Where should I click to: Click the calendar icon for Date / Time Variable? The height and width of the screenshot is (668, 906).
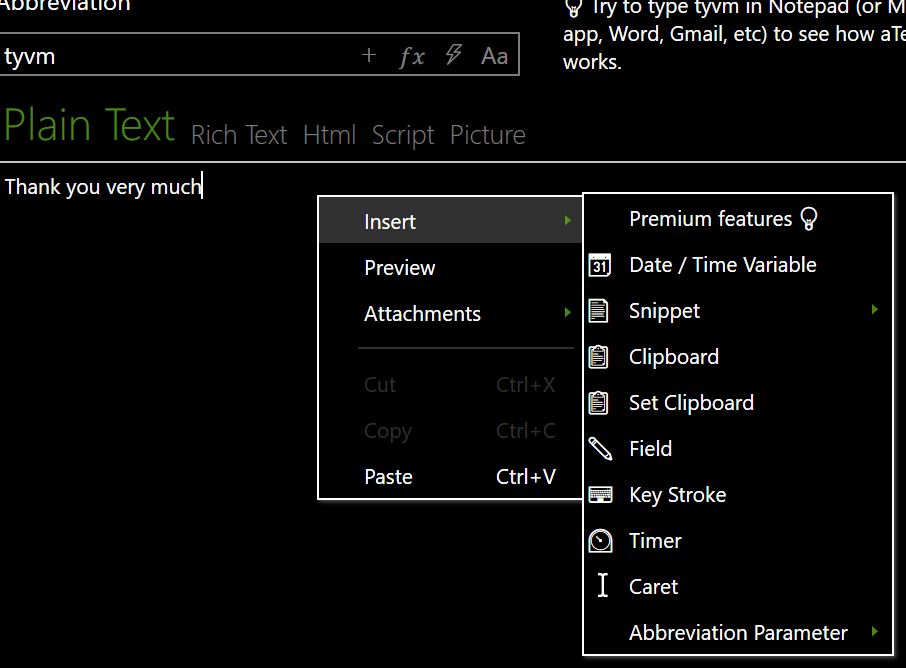(599, 265)
